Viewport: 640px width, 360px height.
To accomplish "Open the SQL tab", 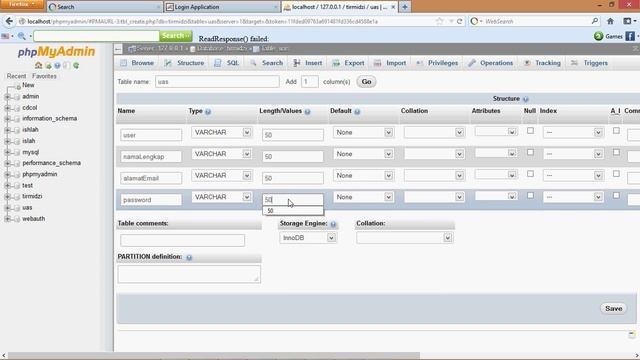I will pyautogui.click(x=227, y=63).
